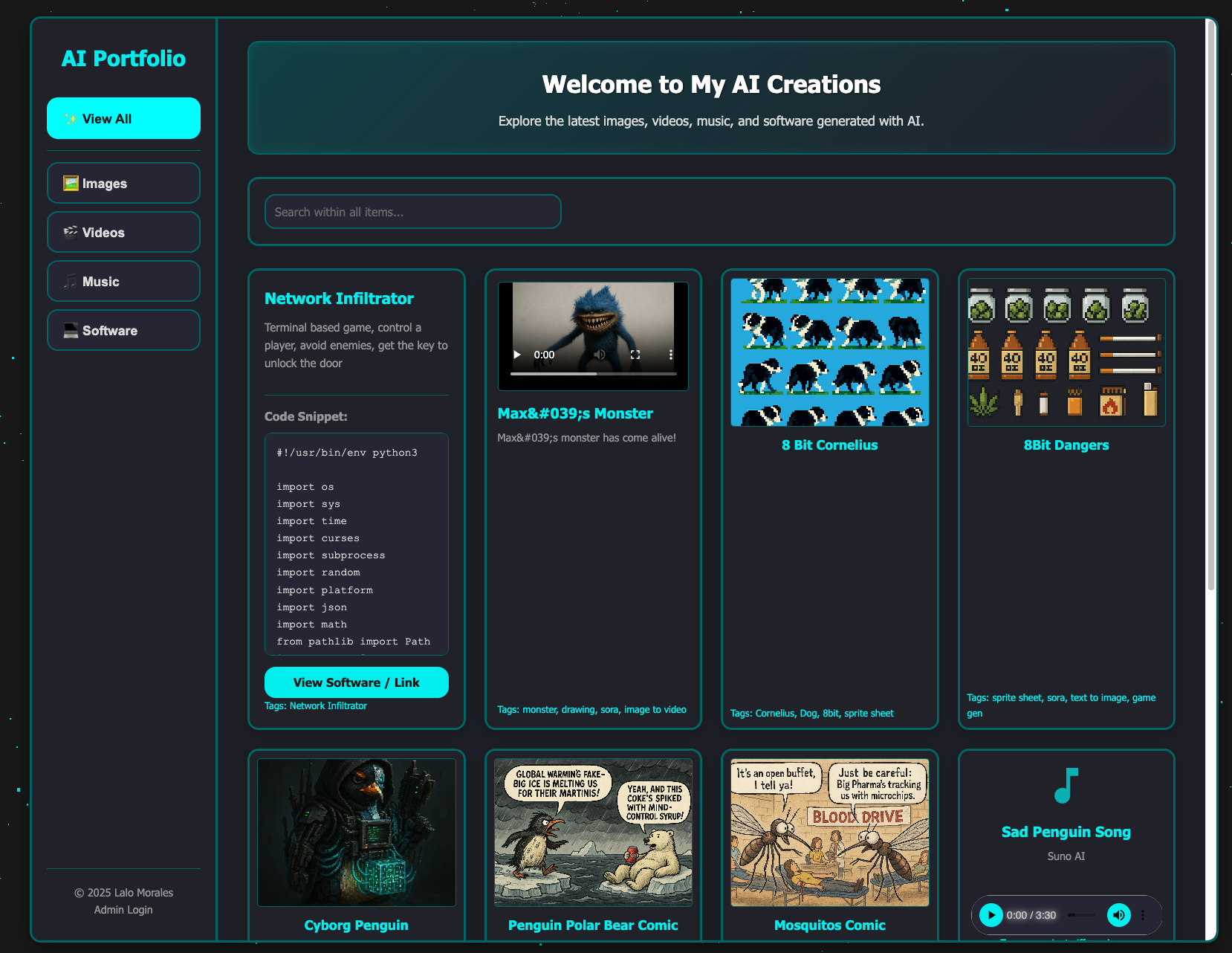1232x953 pixels.
Task: Click the notes icon in the Music button
Action: tap(71, 281)
